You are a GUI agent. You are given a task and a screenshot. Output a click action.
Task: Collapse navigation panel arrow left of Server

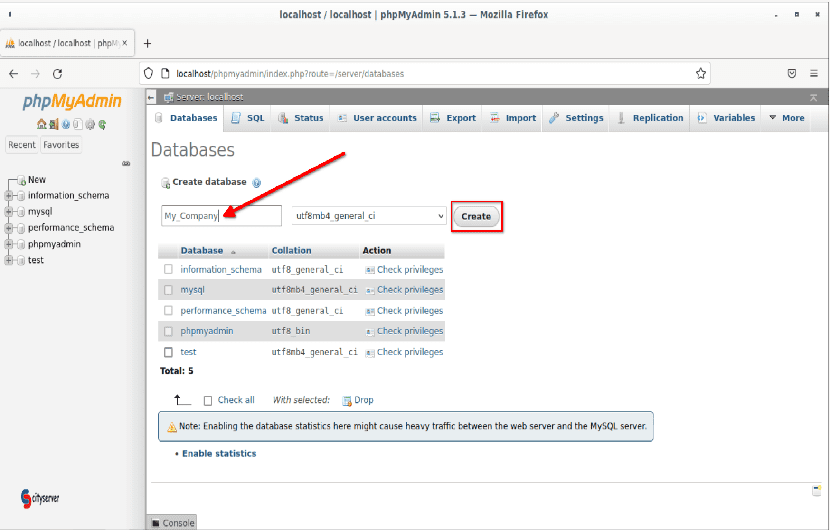pos(151,97)
